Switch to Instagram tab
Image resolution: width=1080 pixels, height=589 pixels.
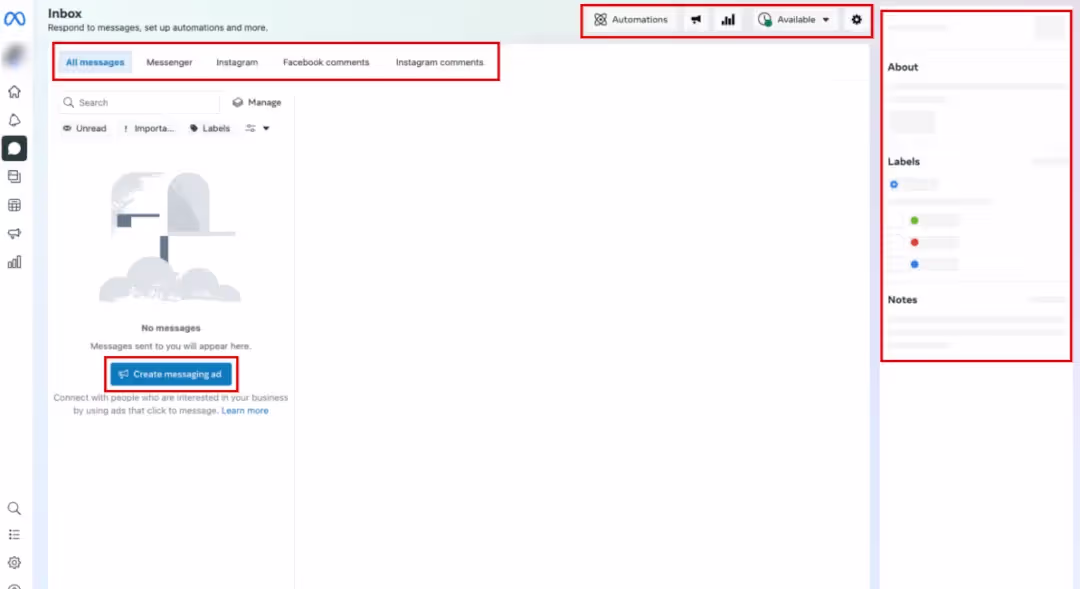pos(237,62)
